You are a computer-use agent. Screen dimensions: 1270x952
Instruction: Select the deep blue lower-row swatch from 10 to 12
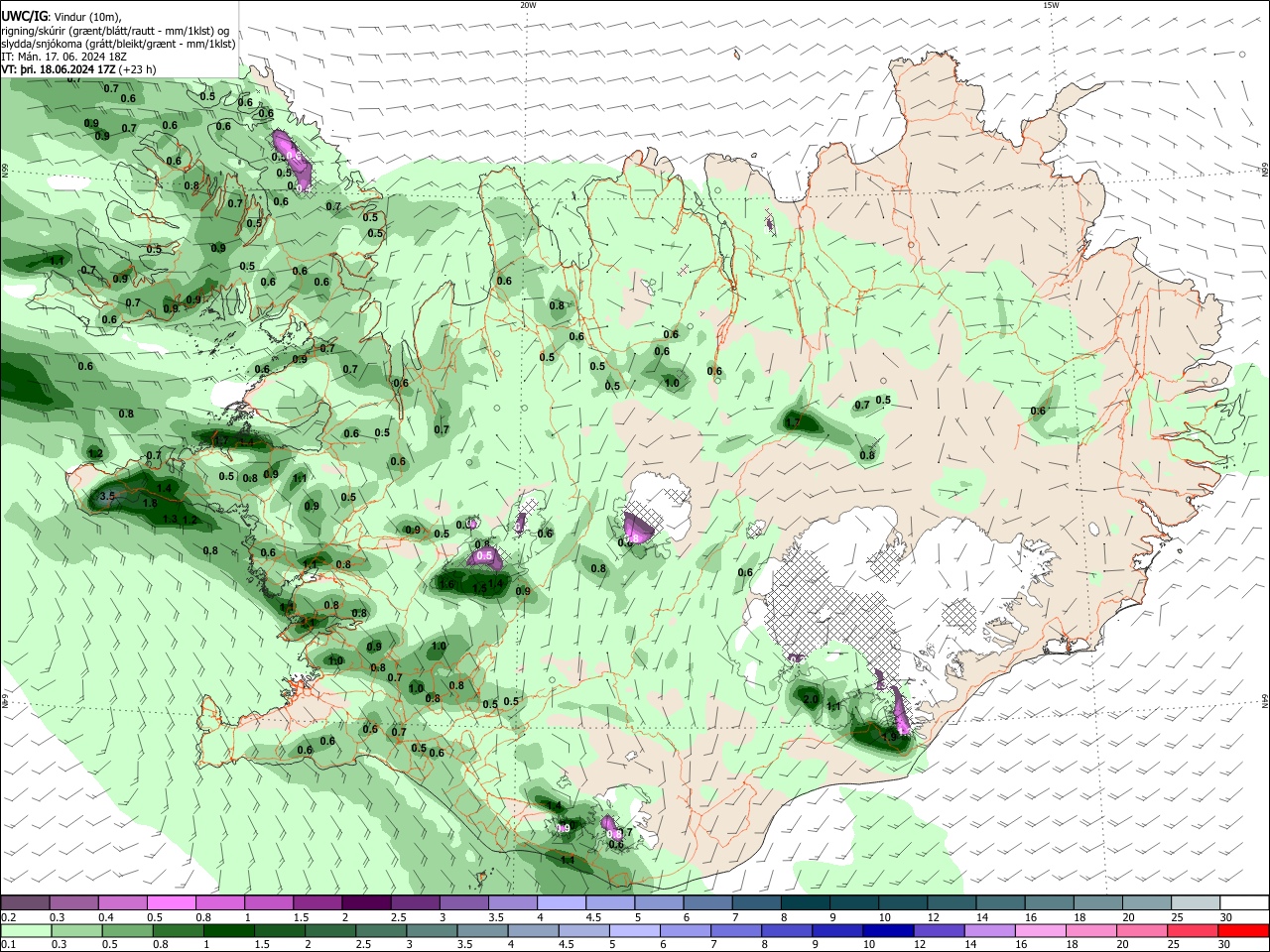[888, 930]
